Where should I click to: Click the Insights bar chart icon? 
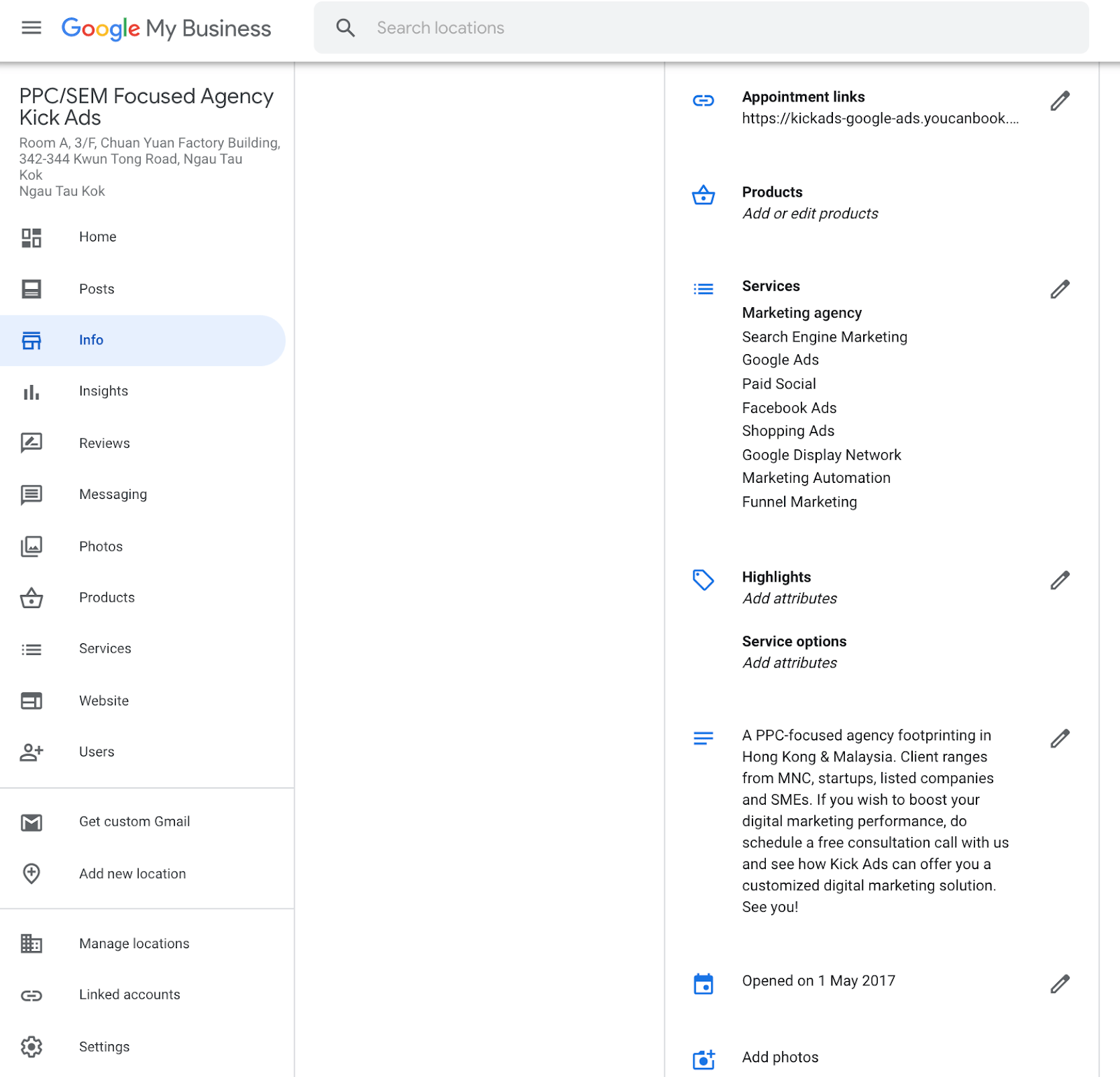[x=31, y=392]
